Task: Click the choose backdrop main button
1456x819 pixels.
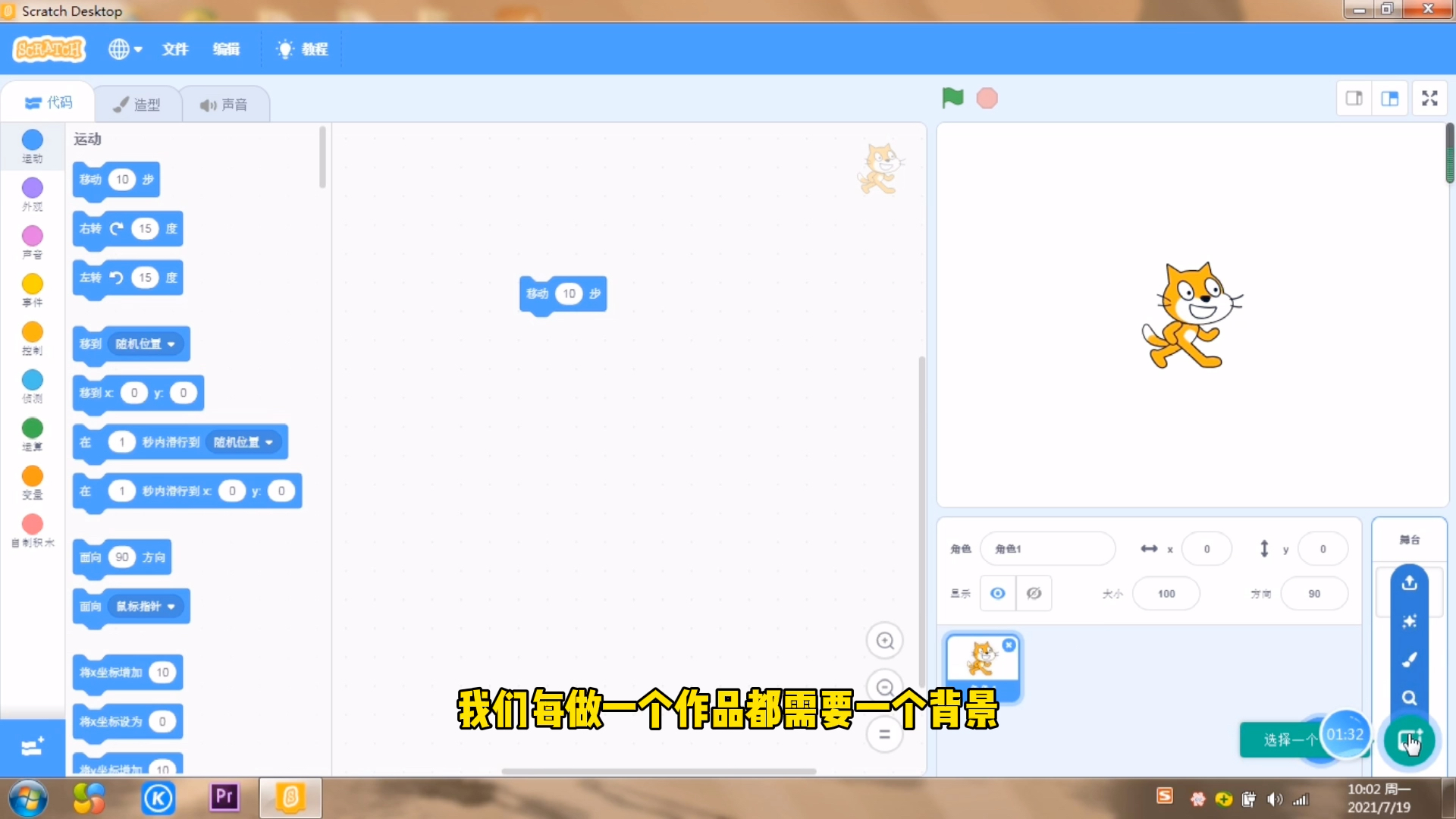Action: (x=1410, y=740)
